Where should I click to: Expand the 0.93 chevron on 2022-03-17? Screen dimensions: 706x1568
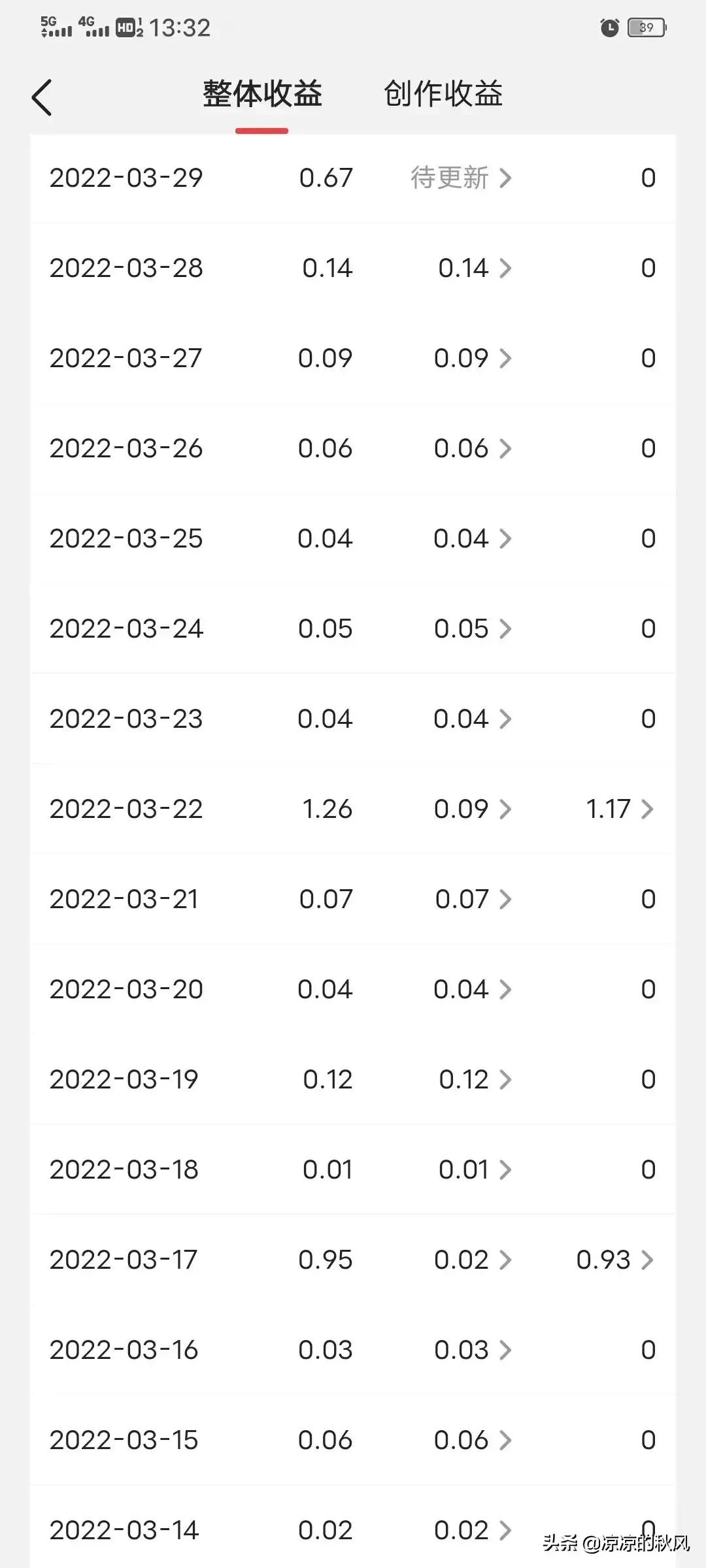tap(647, 1260)
